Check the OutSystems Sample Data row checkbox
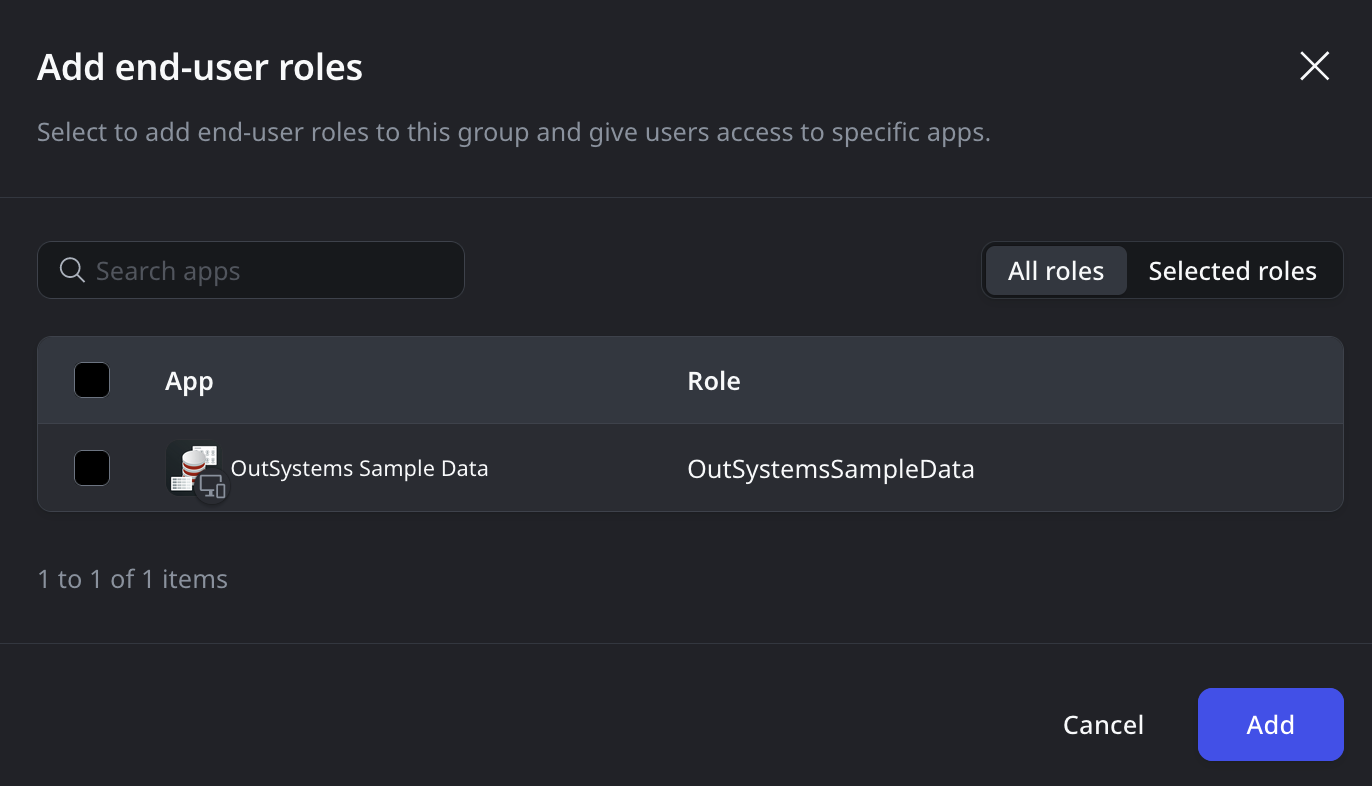Screen dimensions: 1372x786 click(x=92, y=468)
